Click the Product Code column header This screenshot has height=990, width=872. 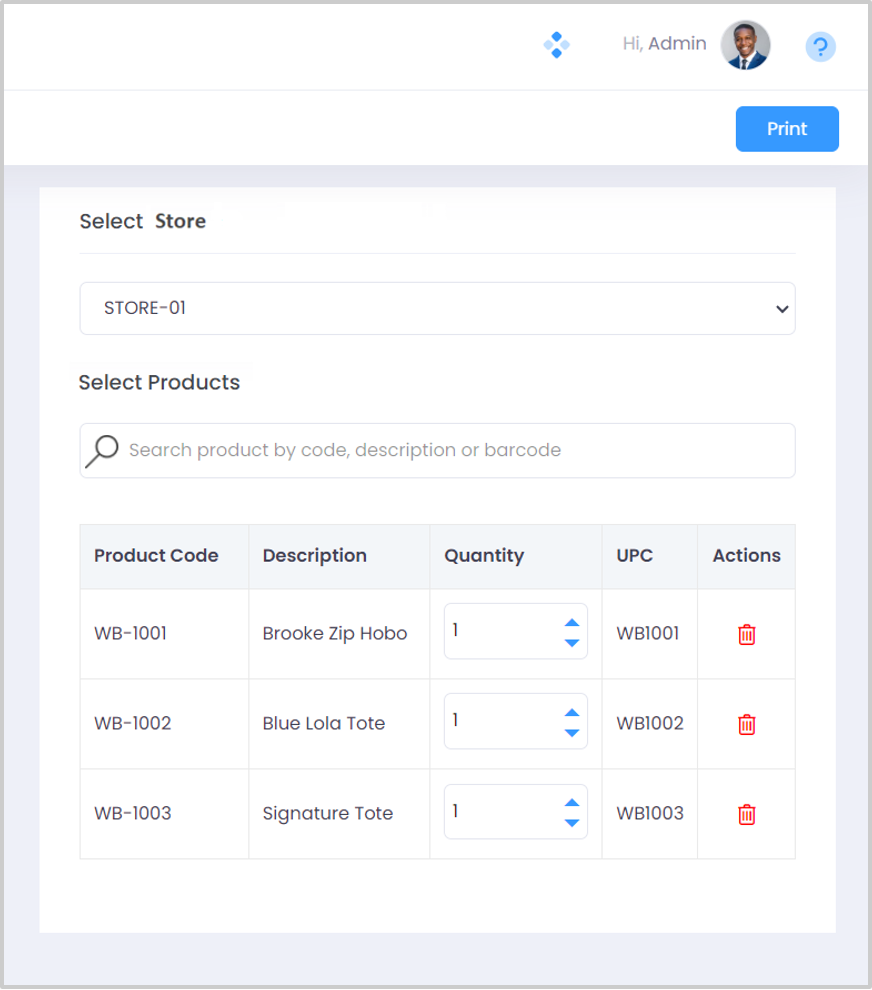pyautogui.click(x=156, y=556)
